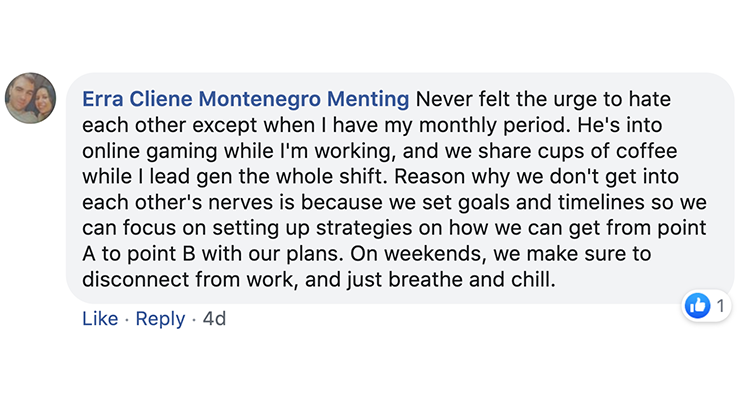Image resolution: width=750 pixels, height=400 pixels.
Task: Open the reaction count showing 1
Action: 719,305
